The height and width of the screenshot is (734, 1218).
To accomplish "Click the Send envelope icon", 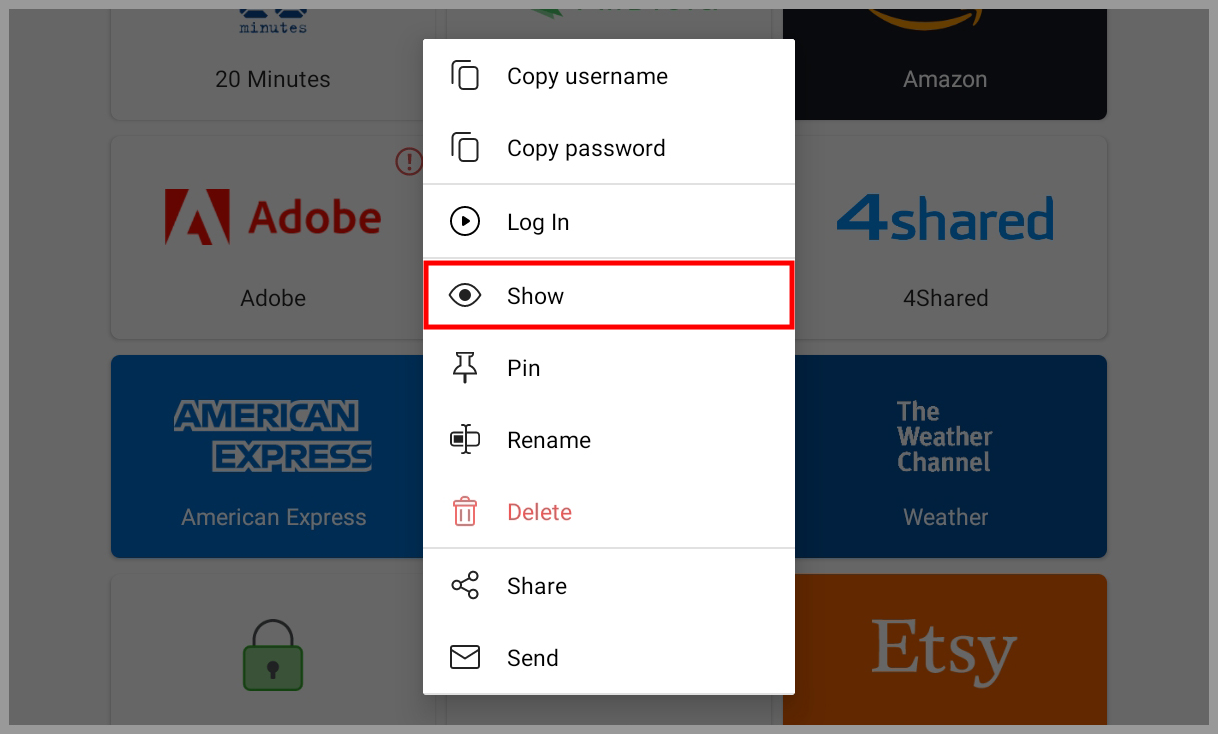I will click(x=464, y=657).
